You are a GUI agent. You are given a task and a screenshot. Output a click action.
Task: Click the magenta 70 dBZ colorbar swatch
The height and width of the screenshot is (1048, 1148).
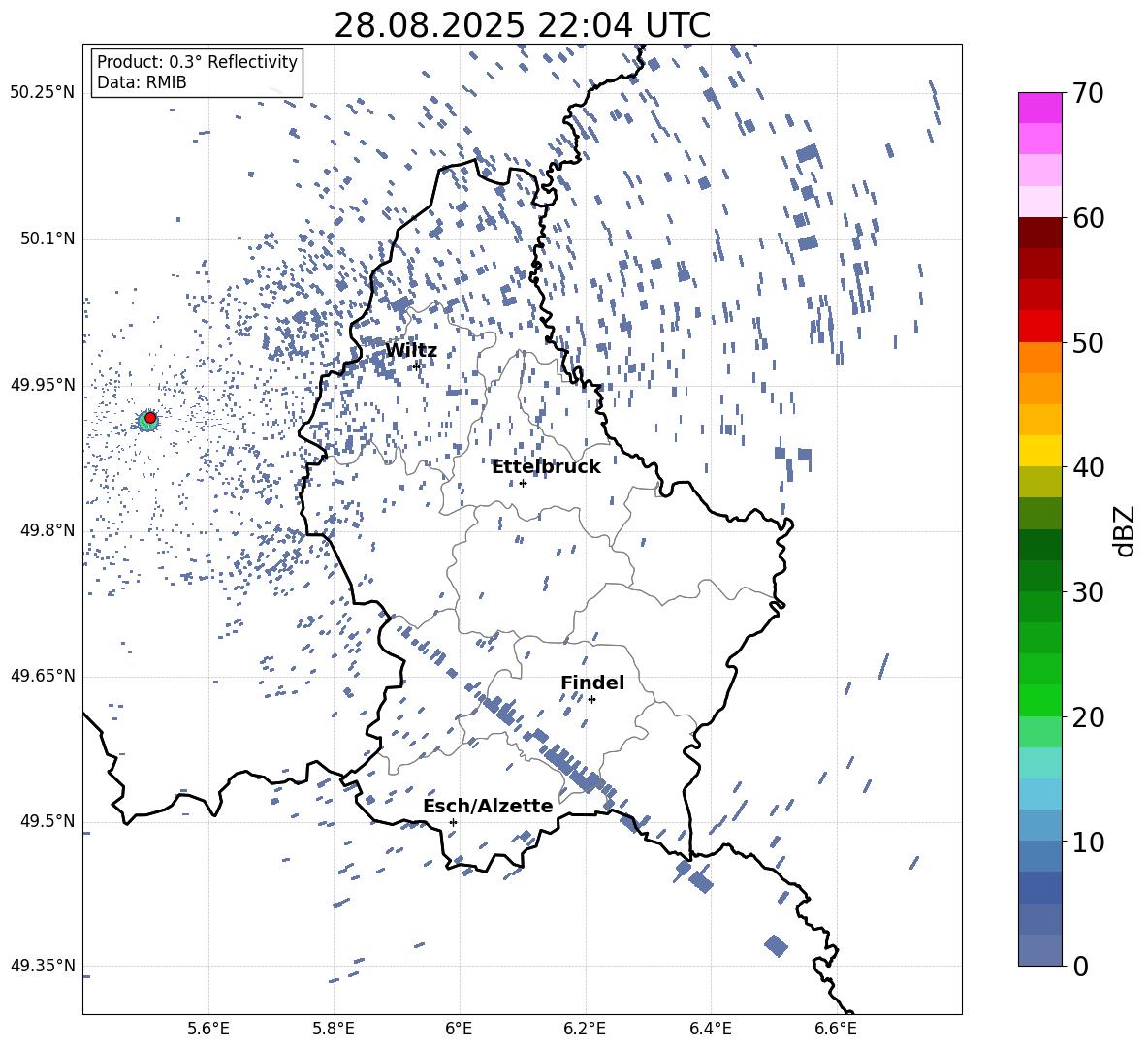coord(1039,108)
